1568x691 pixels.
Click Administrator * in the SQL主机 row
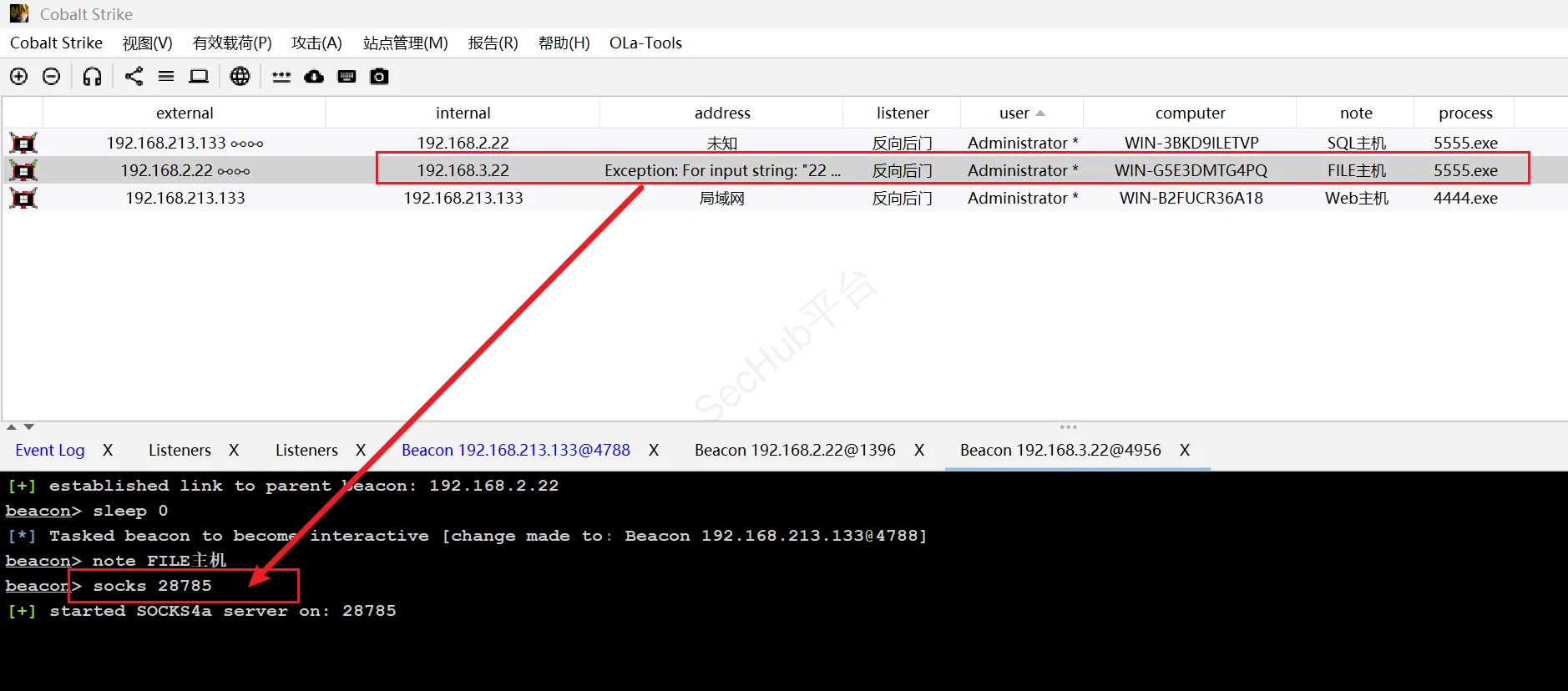(x=1022, y=143)
